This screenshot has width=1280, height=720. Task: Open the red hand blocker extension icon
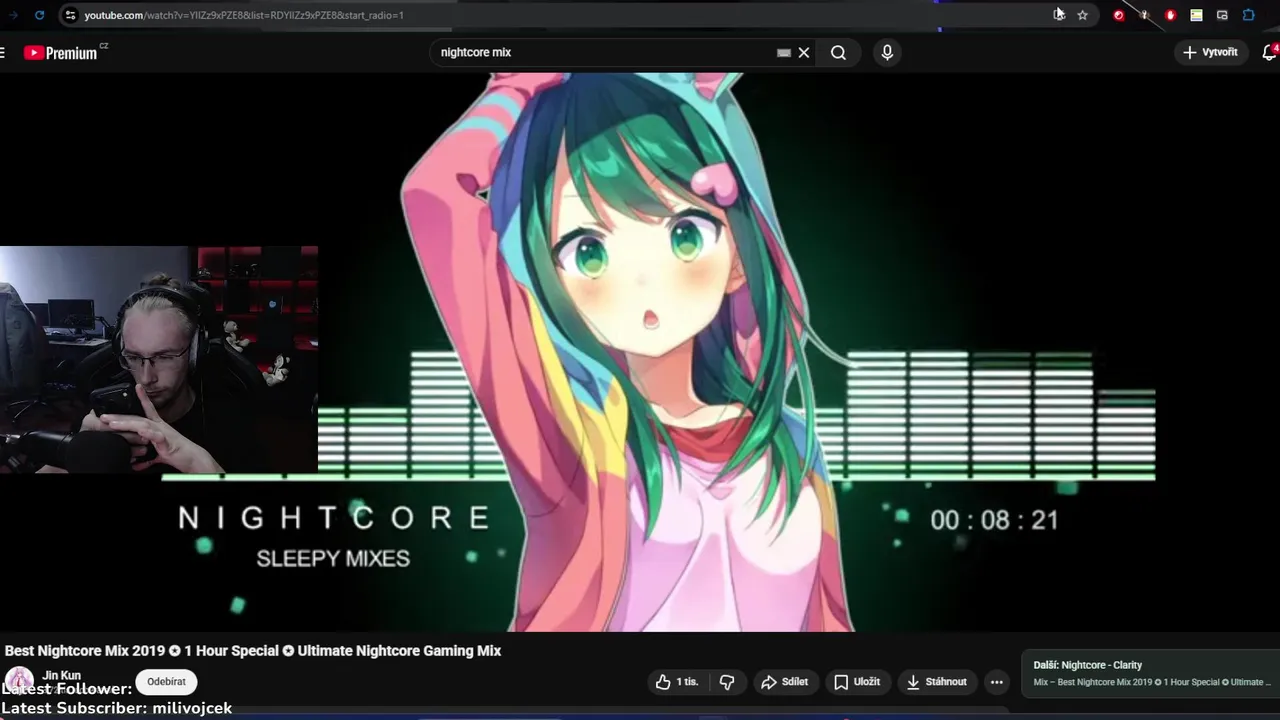click(1170, 15)
